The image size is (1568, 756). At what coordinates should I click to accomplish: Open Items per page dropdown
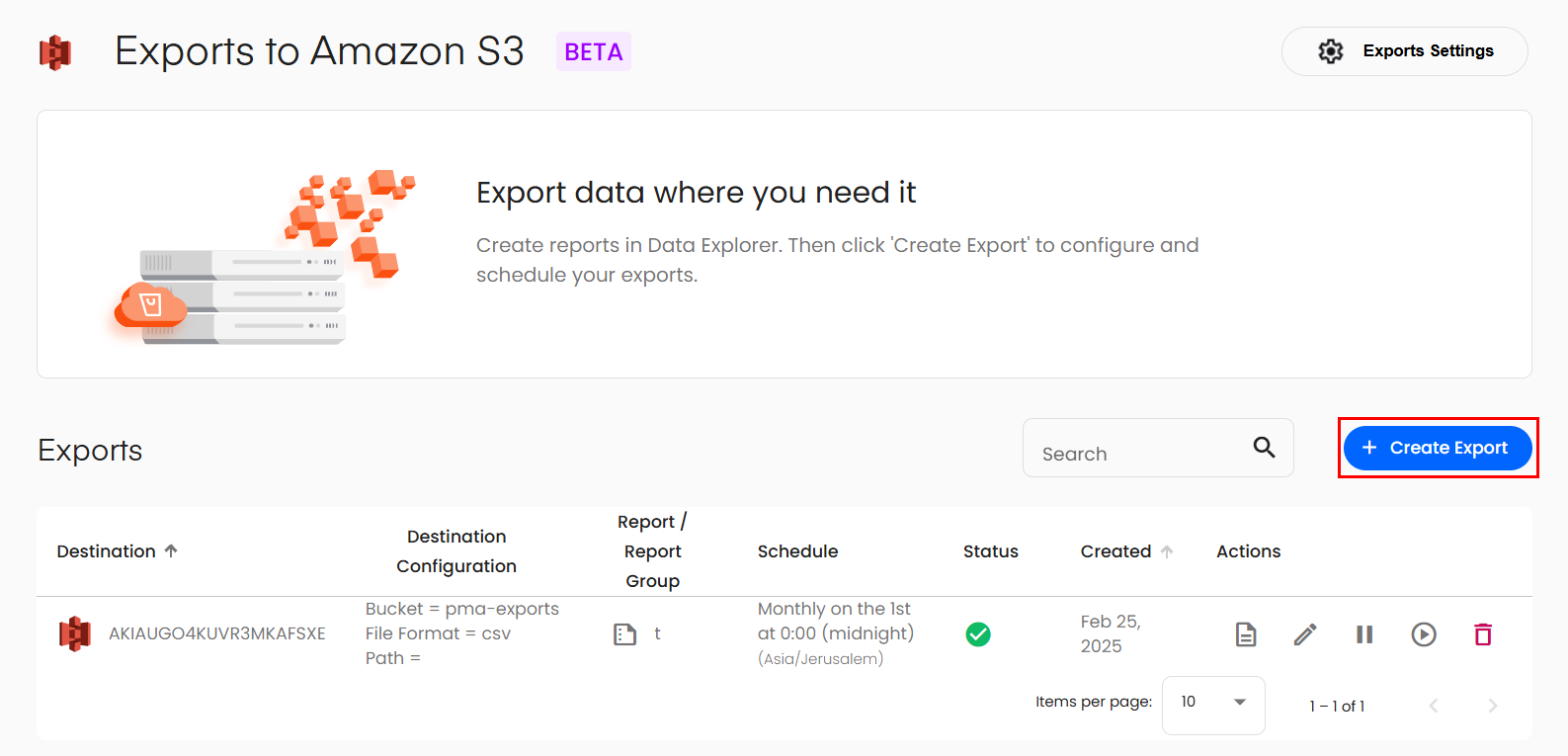1213,704
